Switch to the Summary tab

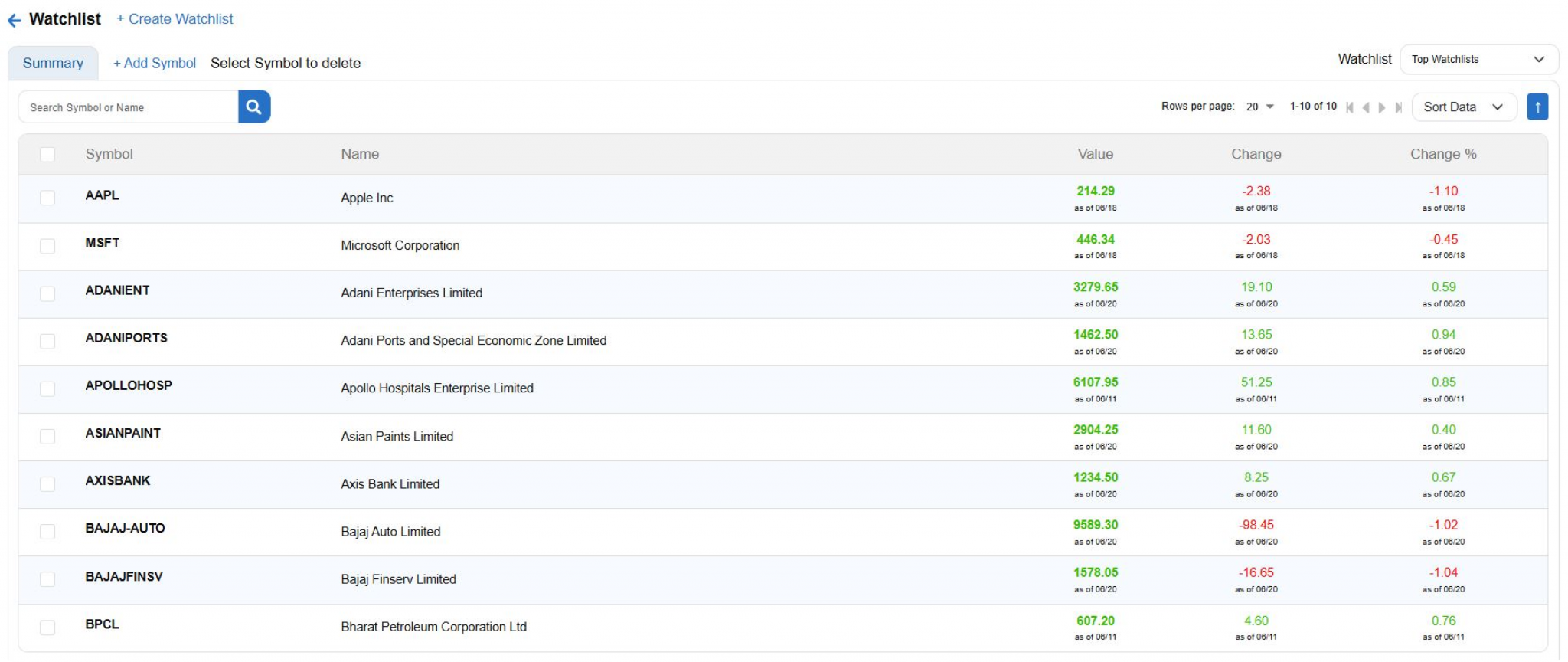point(53,63)
